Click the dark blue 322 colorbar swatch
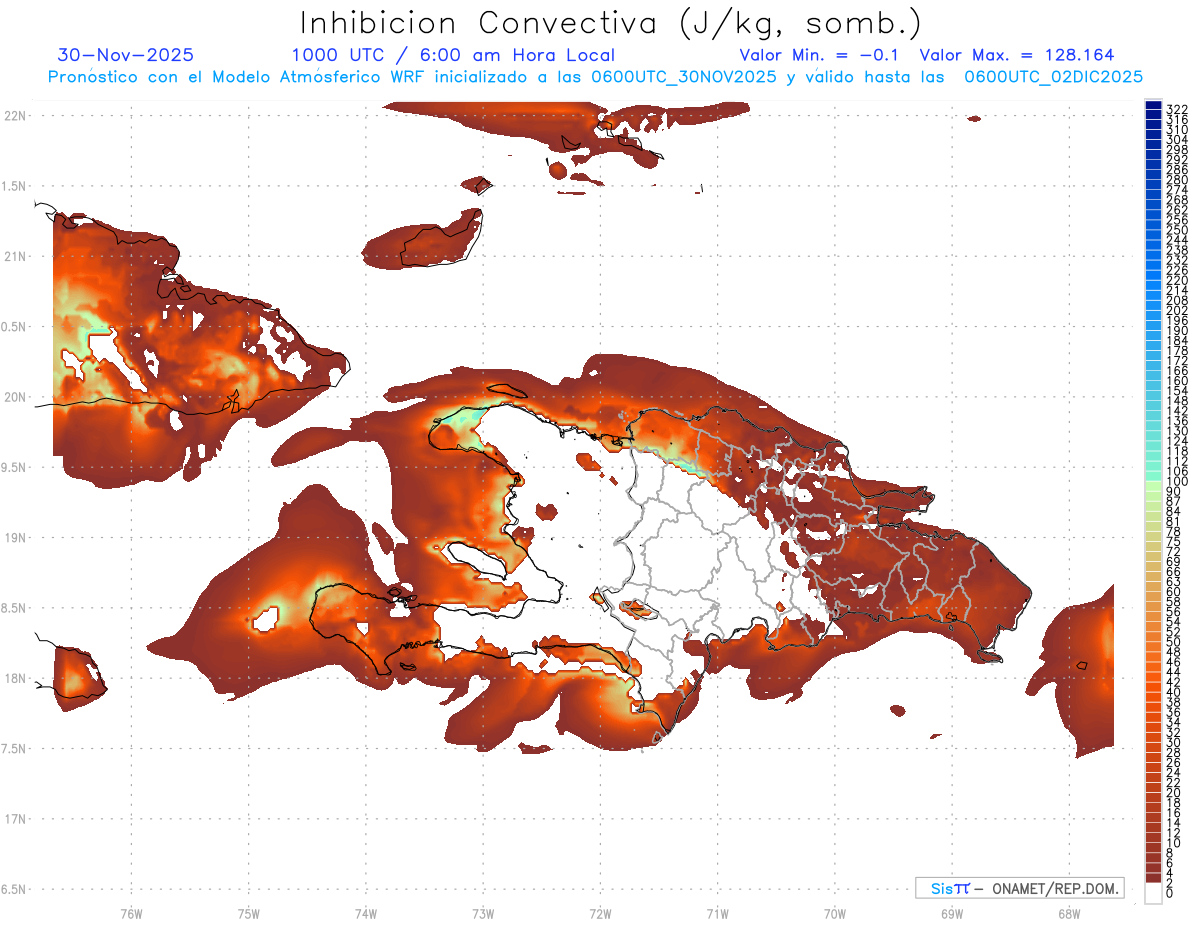1200x927 pixels. pos(1153,106)
